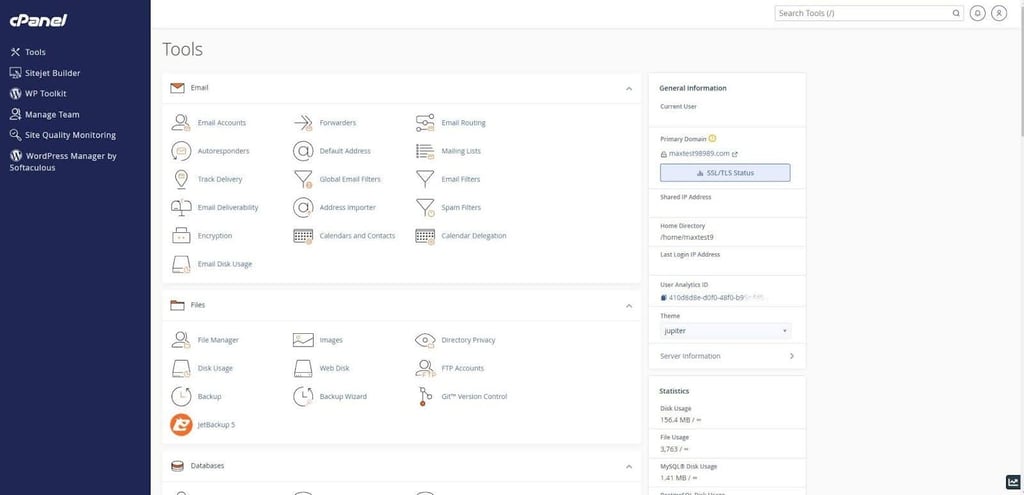The width and height of the screenshot is (1024, 495).
Task: Open the Default Address @ icon
Action: pos(303,151)
